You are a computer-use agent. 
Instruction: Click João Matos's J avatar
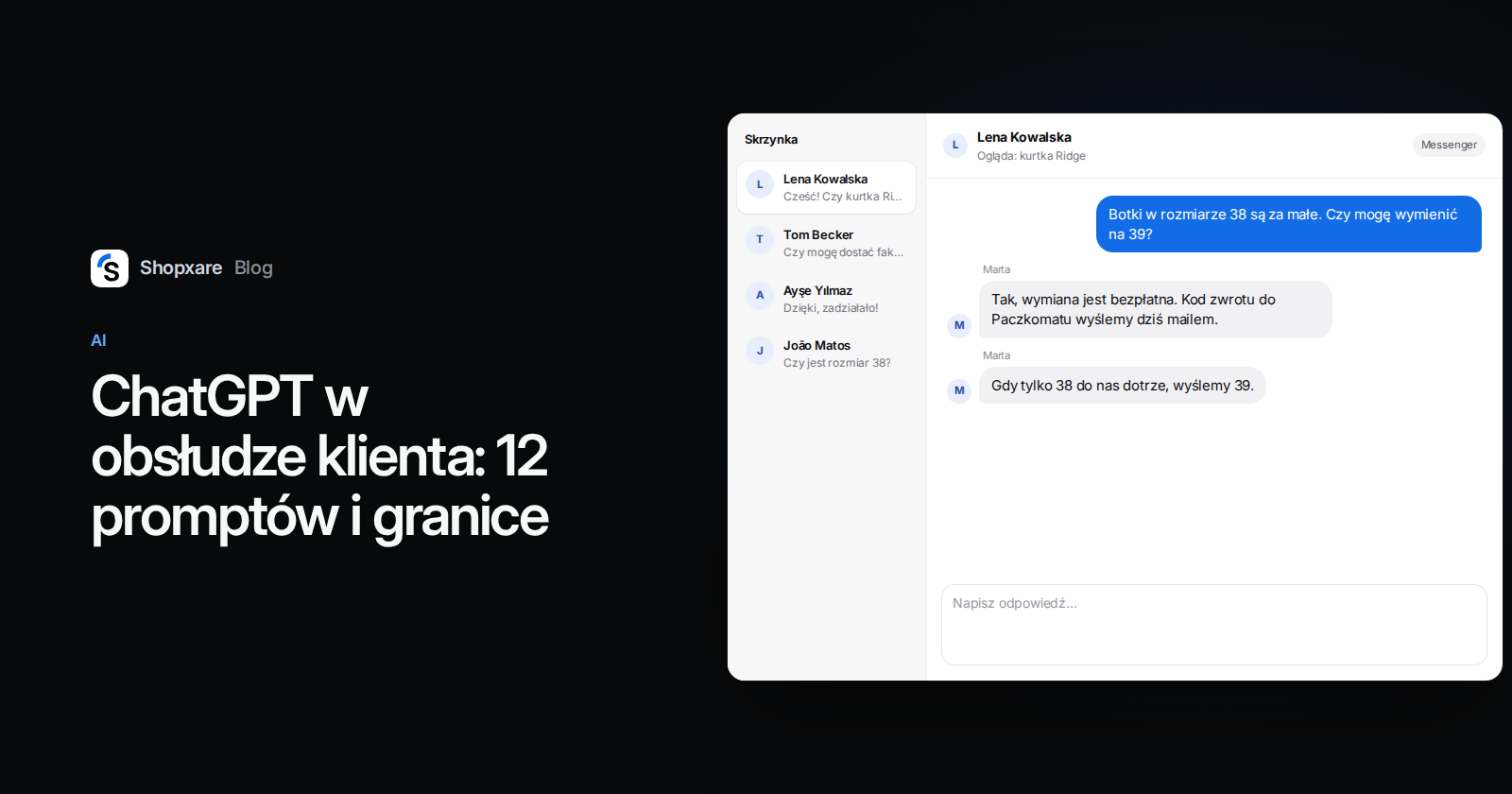760,351
